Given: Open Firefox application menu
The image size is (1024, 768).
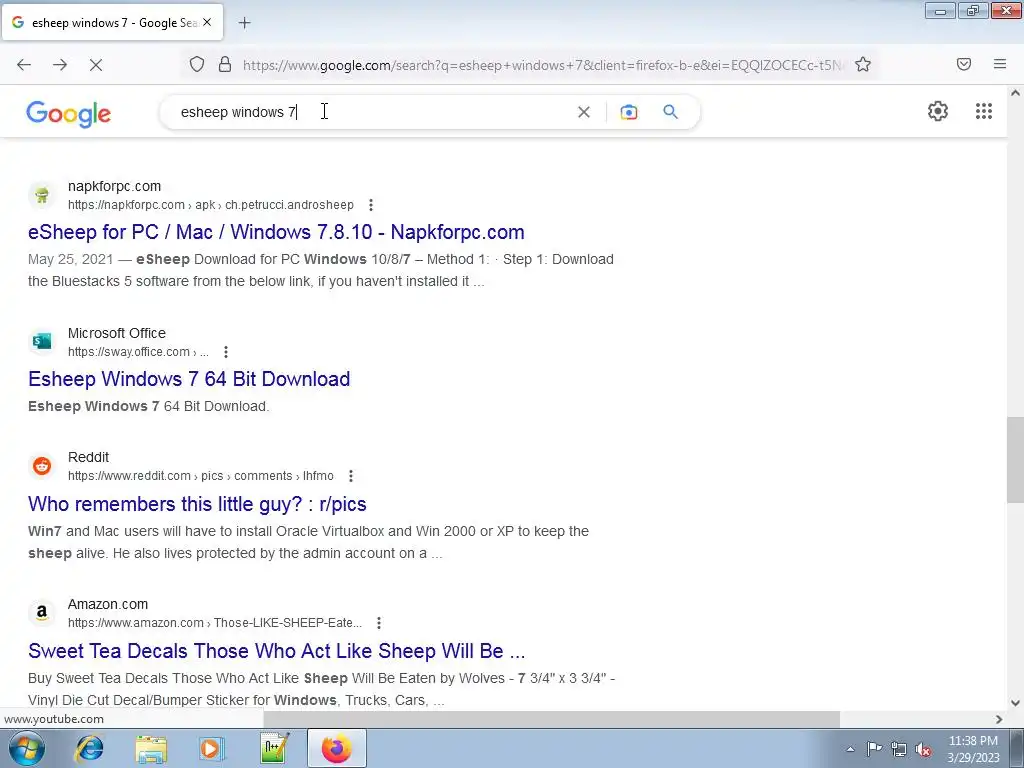Looking at the screenshot, I should tap(999, 64).
